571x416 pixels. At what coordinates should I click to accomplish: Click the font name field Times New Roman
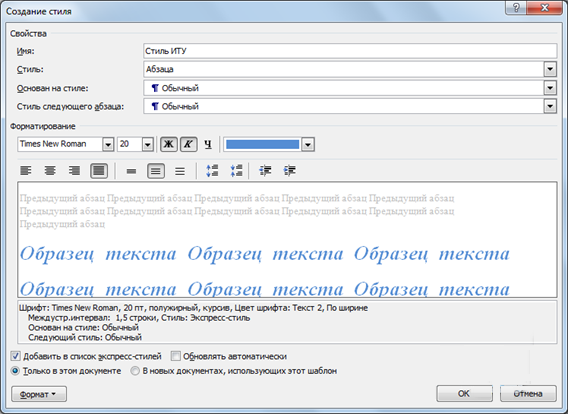coord(60,145)
